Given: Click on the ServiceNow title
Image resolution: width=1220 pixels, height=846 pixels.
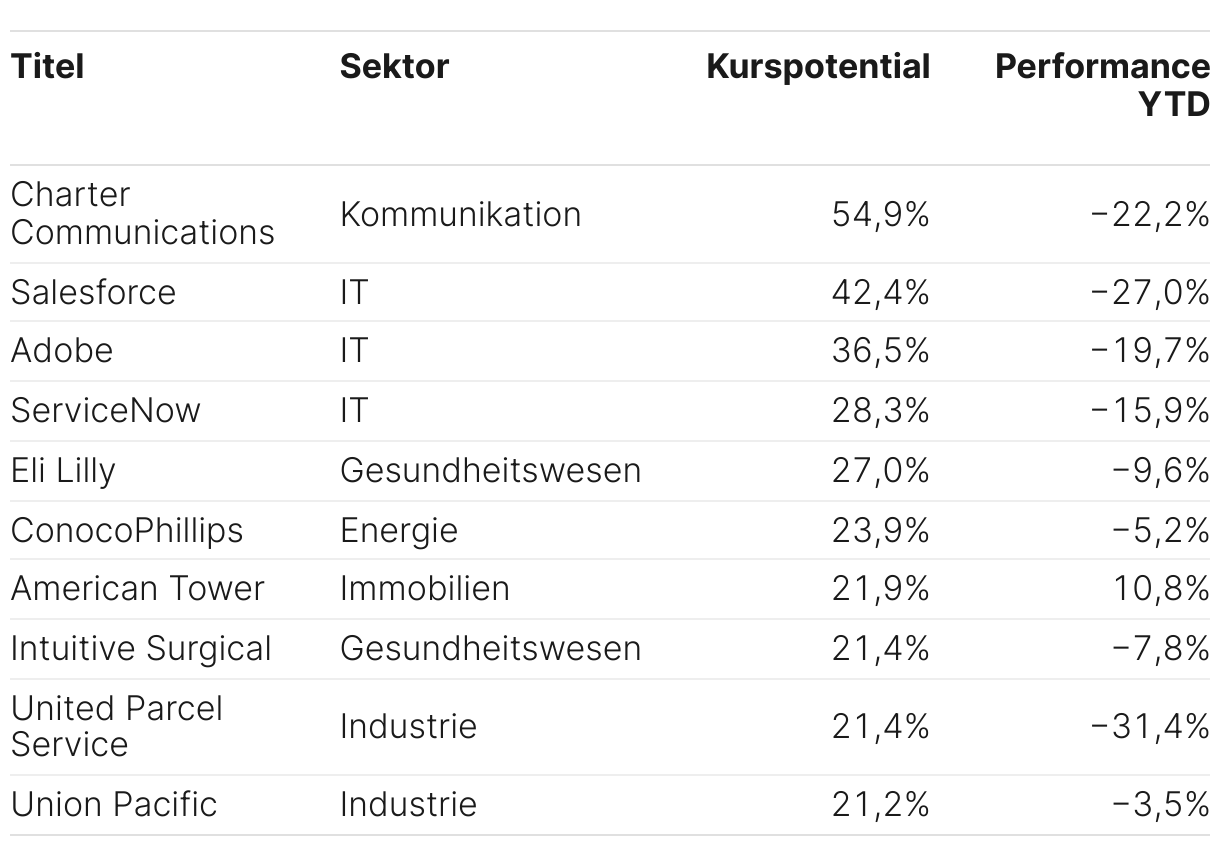Looking at the screenshot, I should coord(105,410).
